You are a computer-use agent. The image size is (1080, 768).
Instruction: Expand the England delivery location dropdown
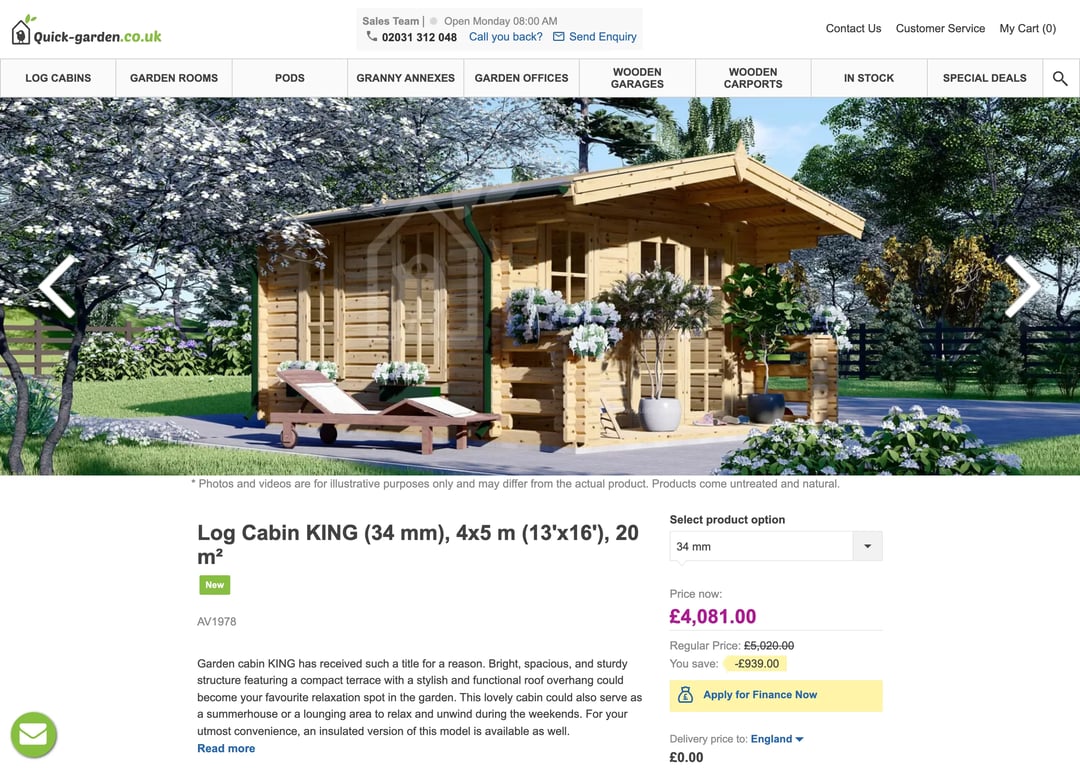pyautogui.click(x=777, y=738)
